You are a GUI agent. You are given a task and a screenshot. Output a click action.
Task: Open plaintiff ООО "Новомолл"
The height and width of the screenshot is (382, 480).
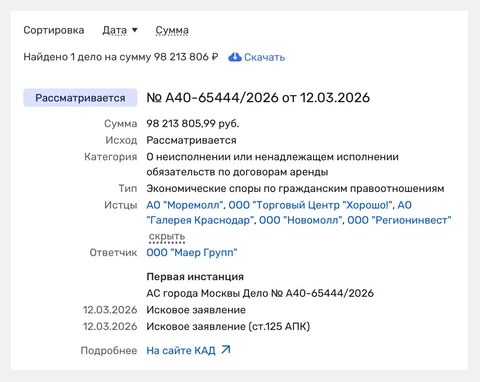pyautogui.click(x=301, y=220)
